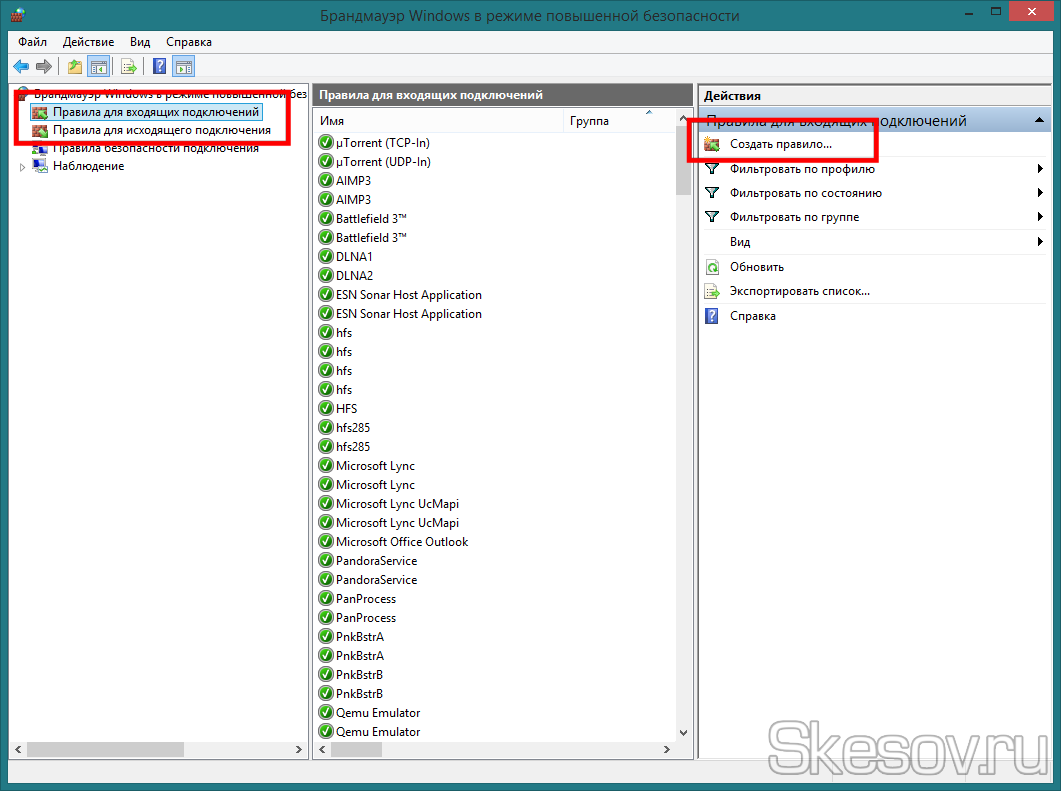Click Обновить in the actions pane
The width and height of the screenshot is (1061, 791).
click(x=756, y=267)
